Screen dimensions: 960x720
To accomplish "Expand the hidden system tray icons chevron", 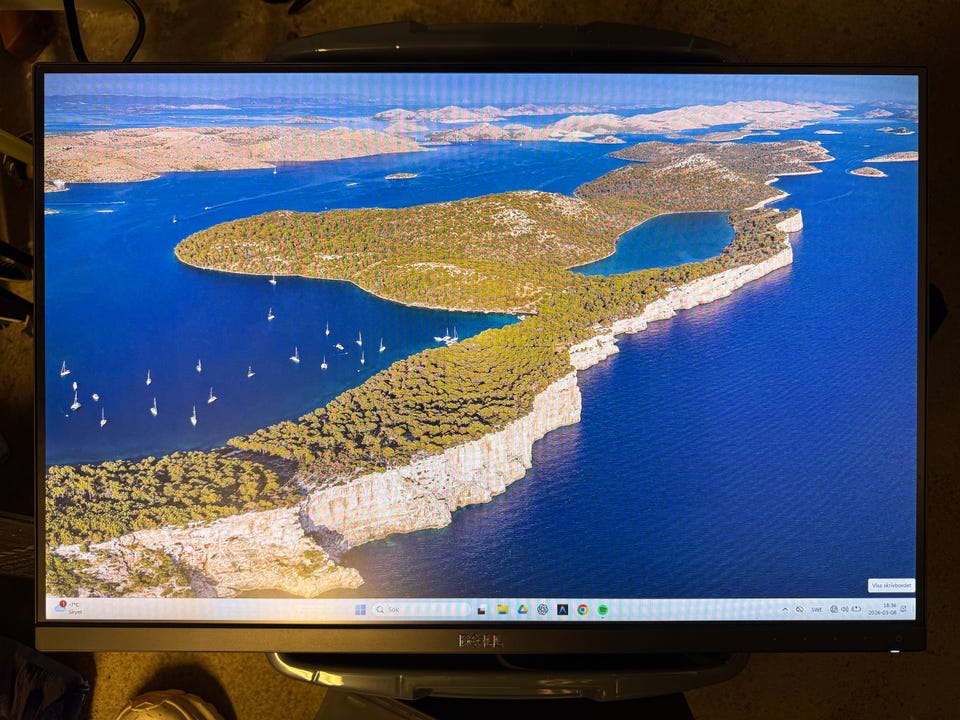I will tap(785, 609).
